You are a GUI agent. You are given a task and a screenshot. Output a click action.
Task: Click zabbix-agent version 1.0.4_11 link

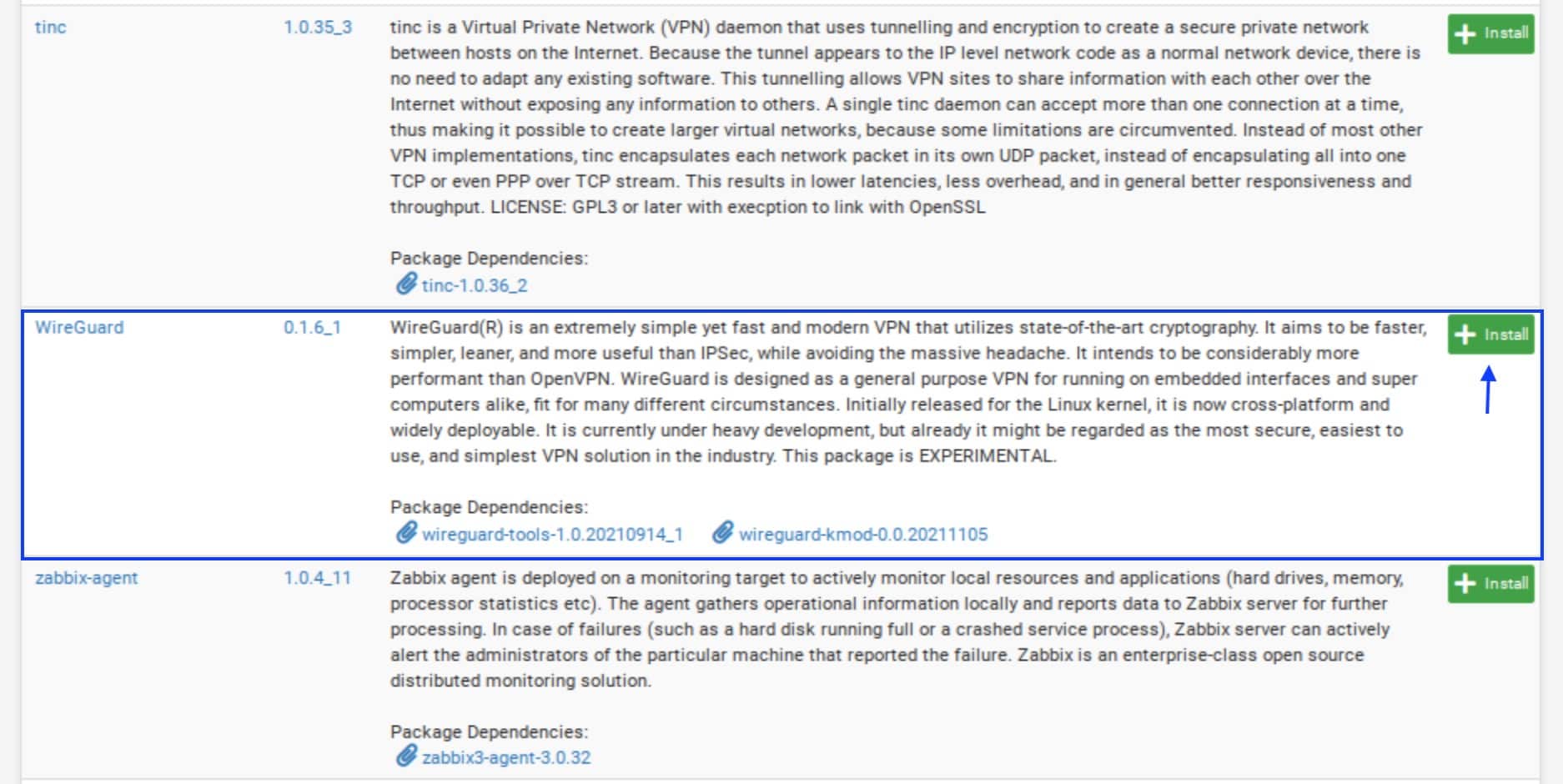pos(317,577)
